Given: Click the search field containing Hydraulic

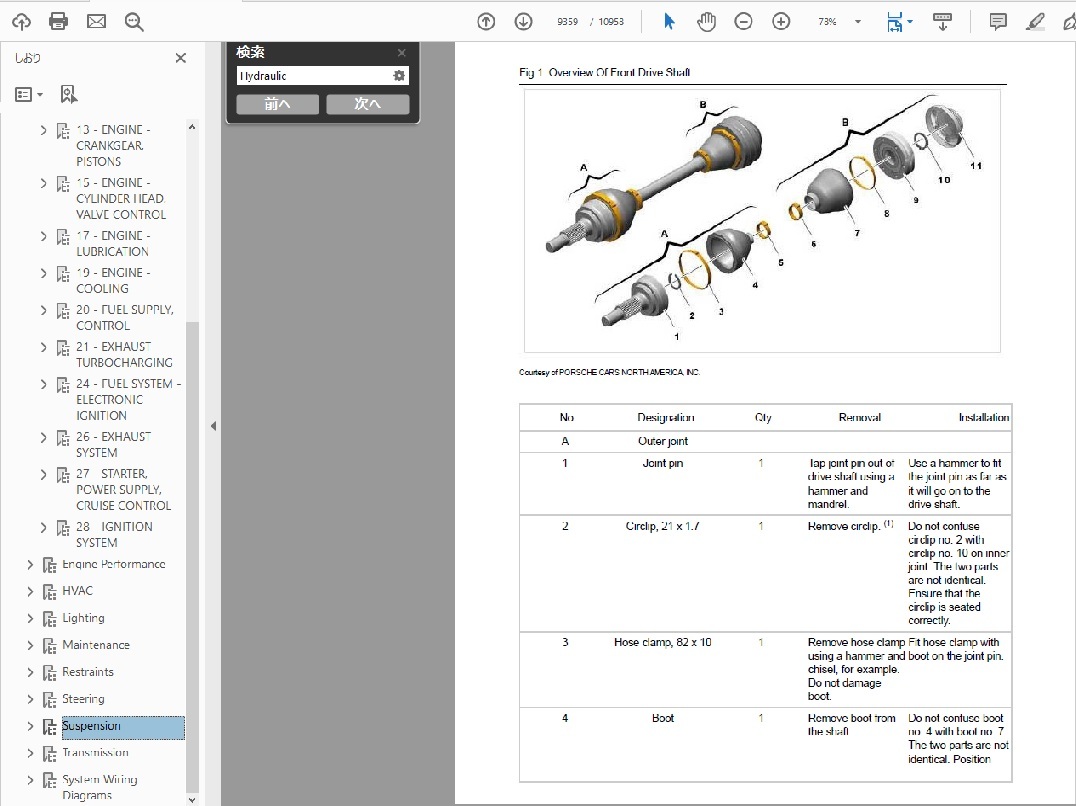Looking at the screenshot, I should [312, 76].
